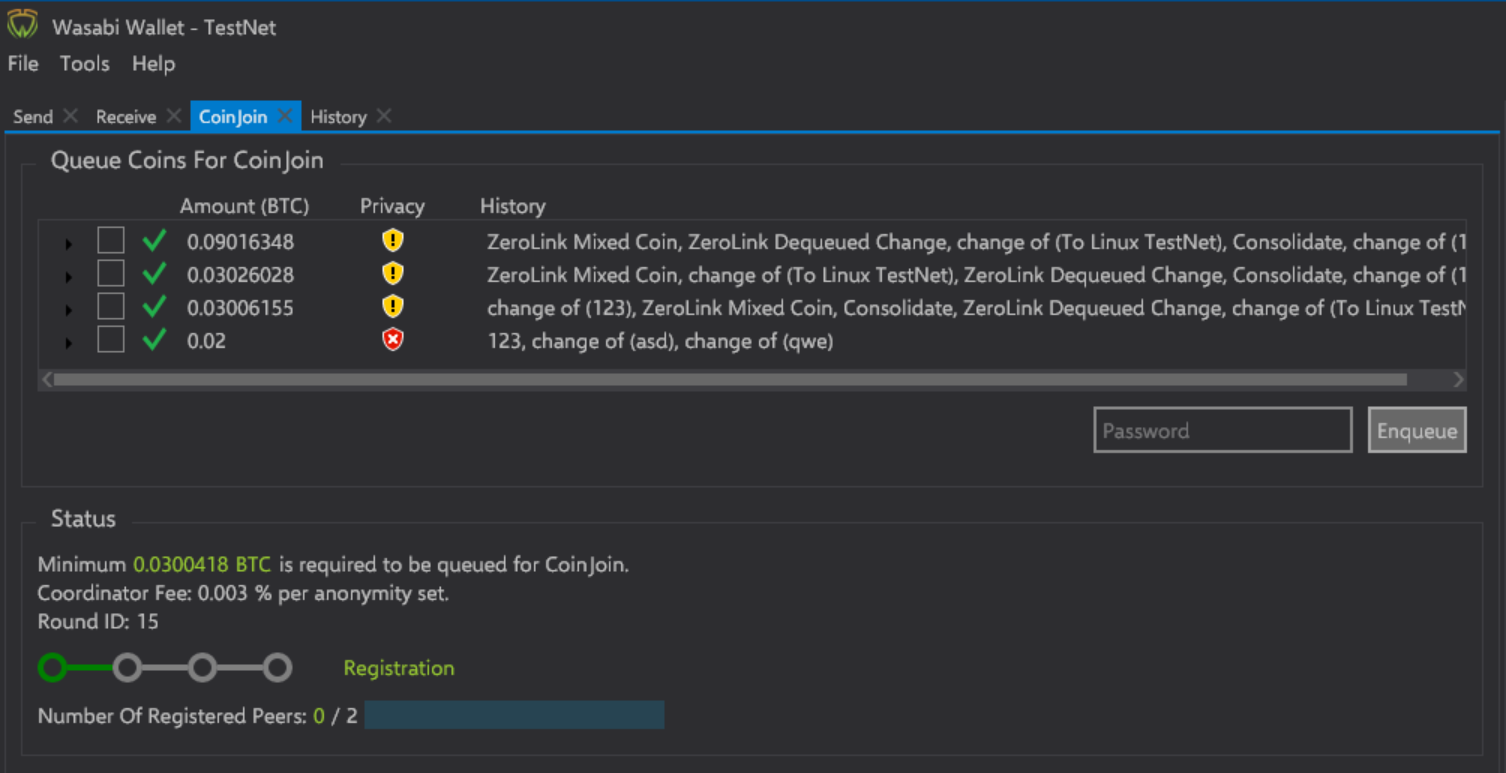
Task: Check the 0.09016348 BTC coin checkbox
Action: 111,241
